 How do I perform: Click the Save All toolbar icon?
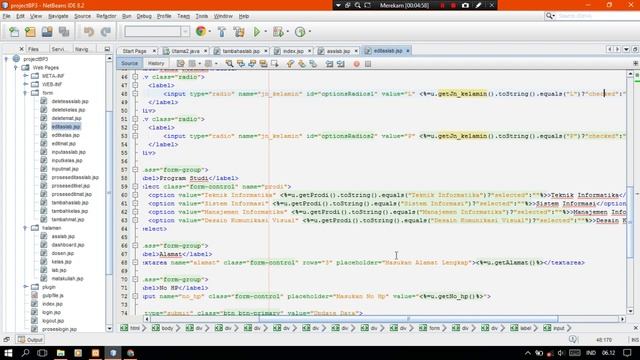(x=64, y=32)
